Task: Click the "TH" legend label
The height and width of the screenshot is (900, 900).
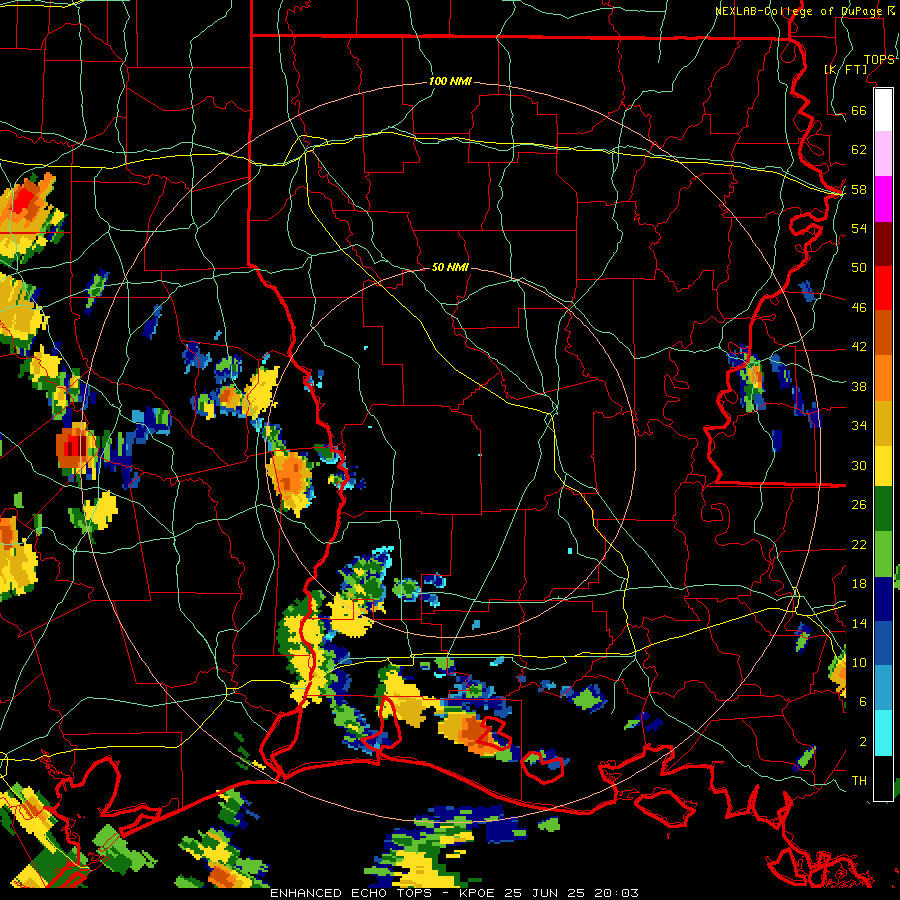Action: pyautogui.click(x=859, y=781)
